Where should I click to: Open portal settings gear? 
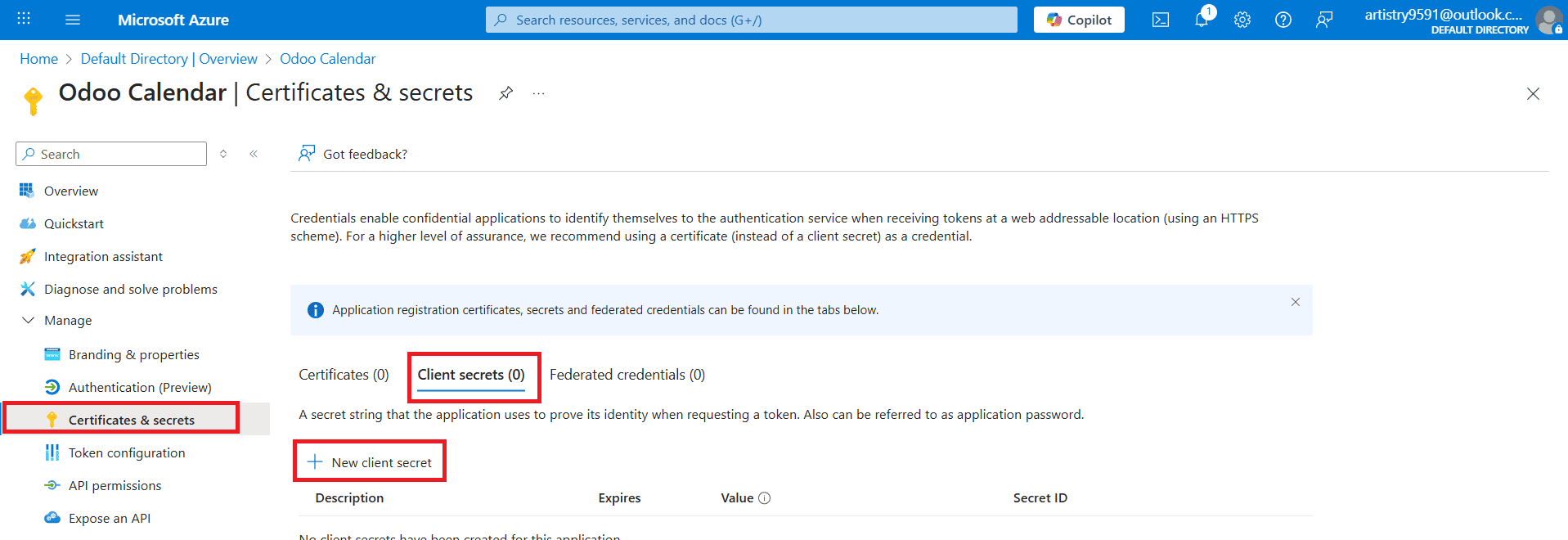(1242, 20)
